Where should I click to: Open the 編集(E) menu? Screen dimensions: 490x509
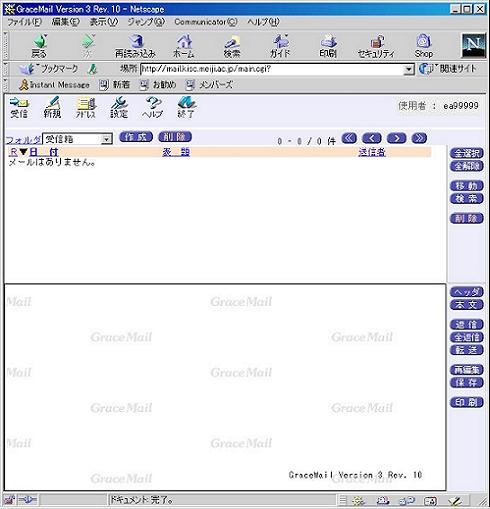(x=65, y=22)
